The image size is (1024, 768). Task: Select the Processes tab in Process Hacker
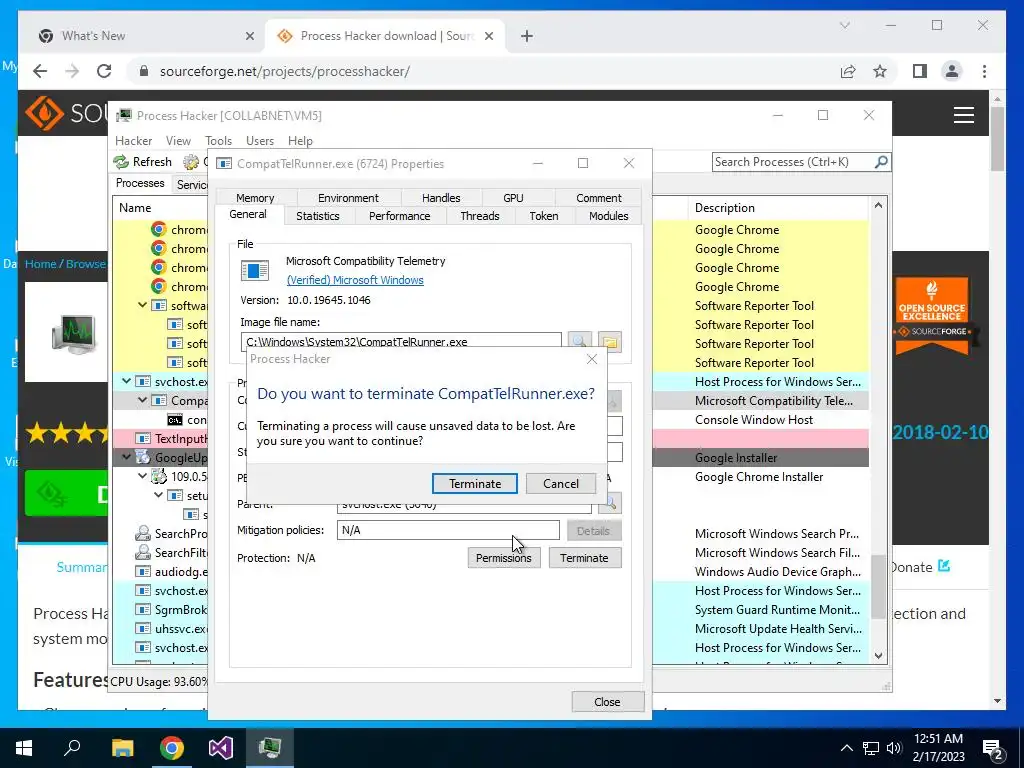(x=140, y=184)
